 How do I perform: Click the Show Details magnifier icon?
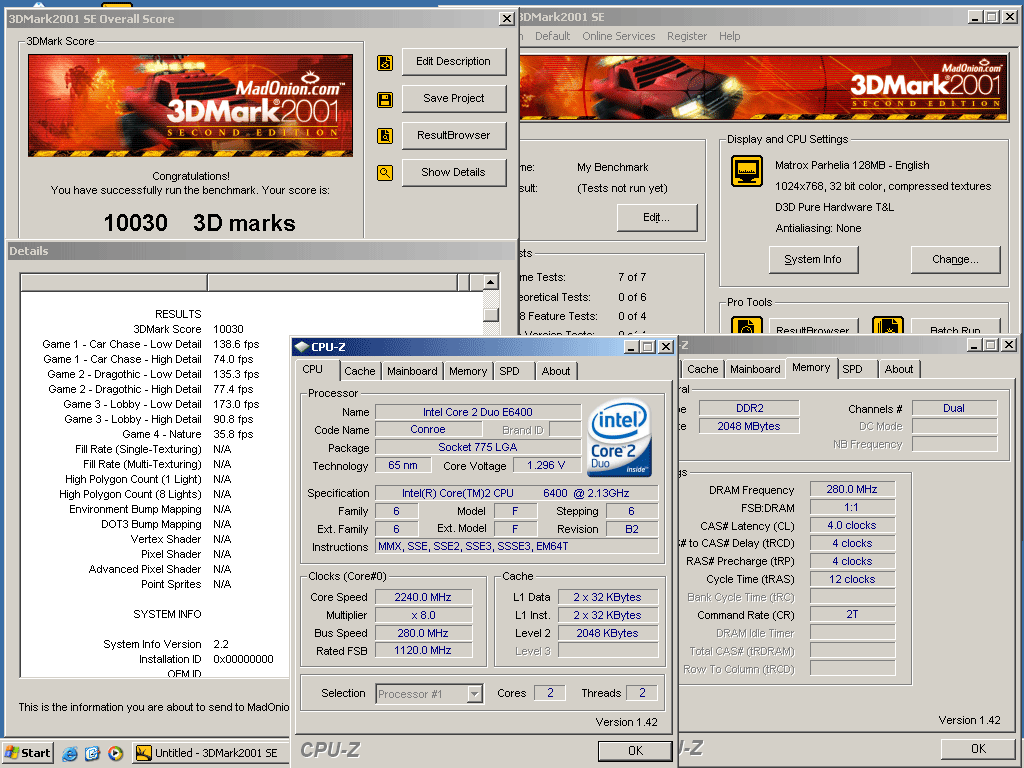coord(385,173)
